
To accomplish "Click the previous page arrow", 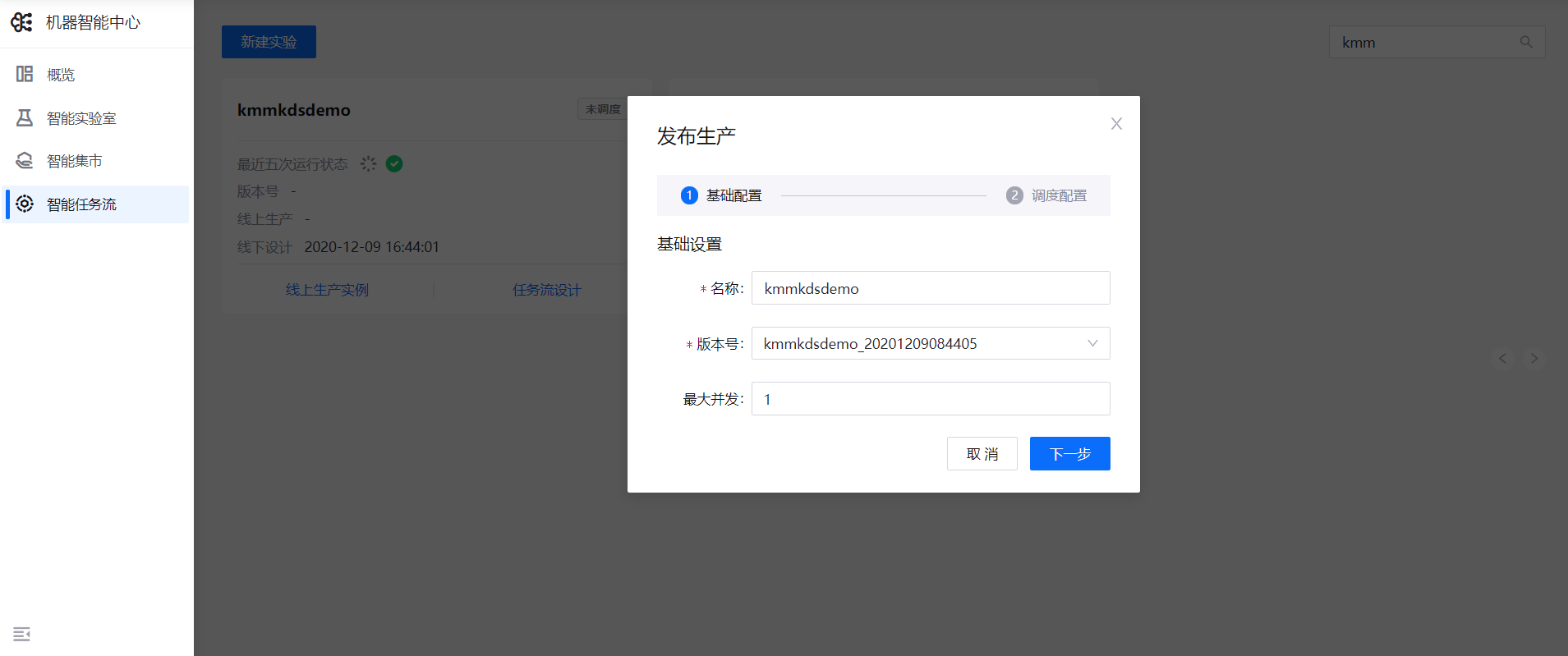I will tap(1502, 359).
